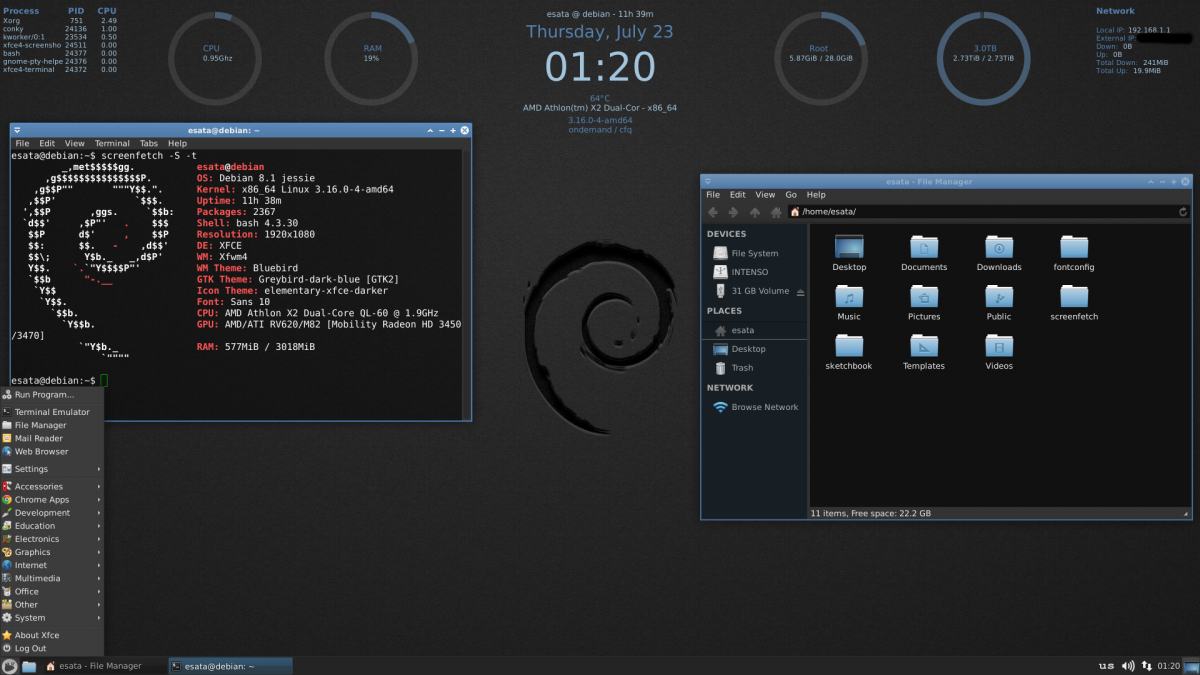Reload the folder in File Manager

coord(1183,212)
